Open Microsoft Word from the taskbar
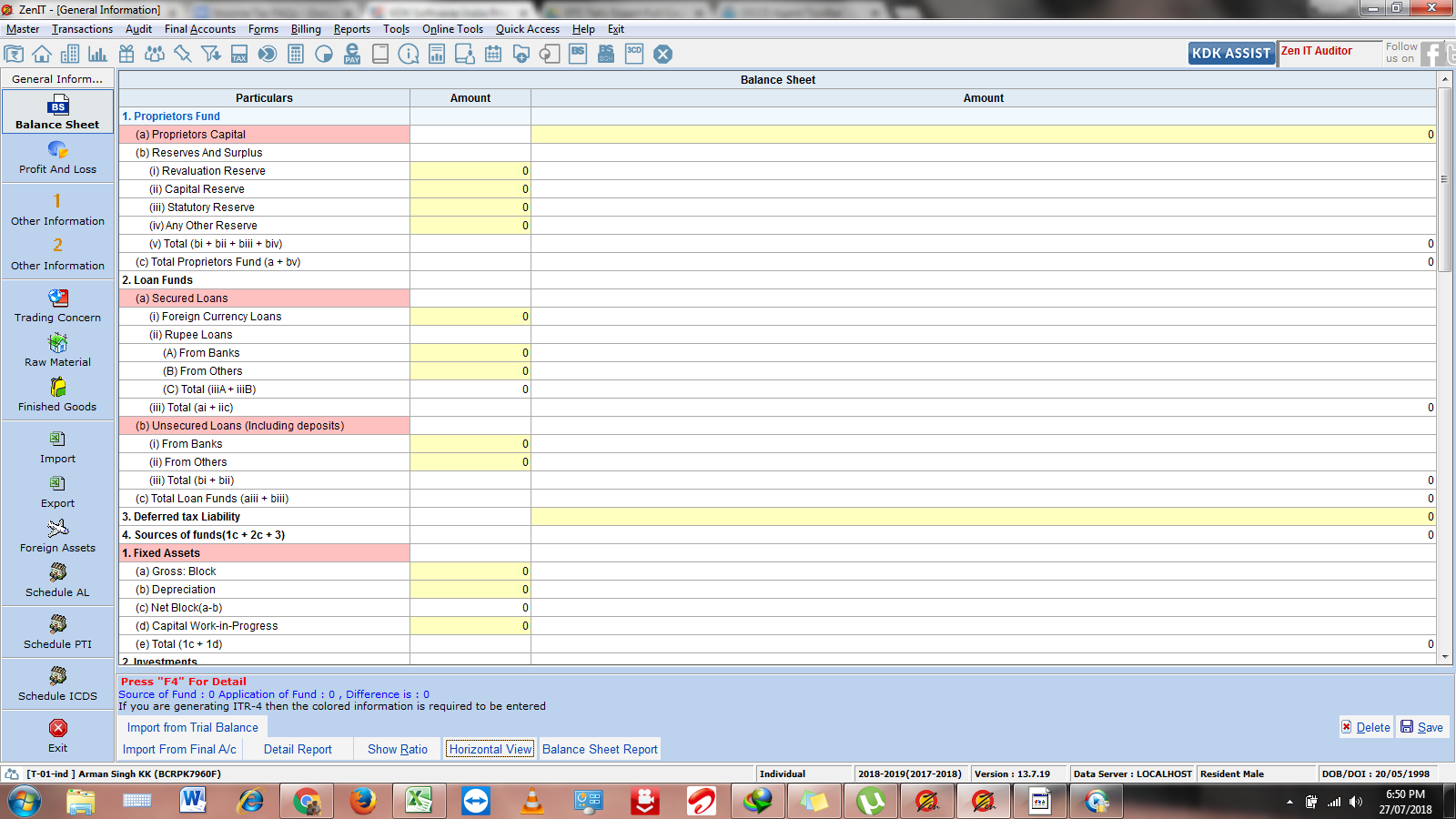Screen dimensions: 1456x819 point(193,802)
